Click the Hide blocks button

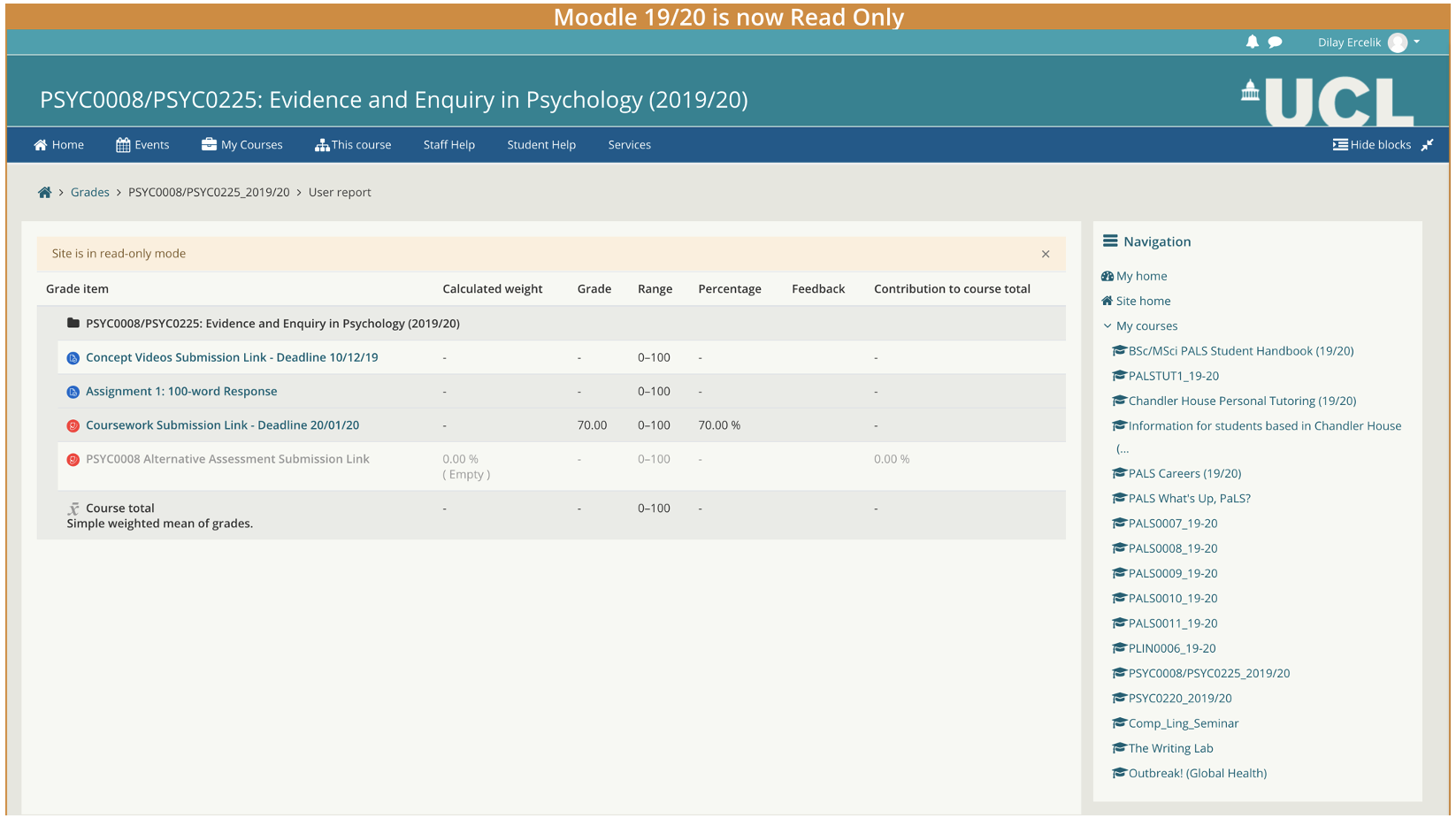(1372, 145)
